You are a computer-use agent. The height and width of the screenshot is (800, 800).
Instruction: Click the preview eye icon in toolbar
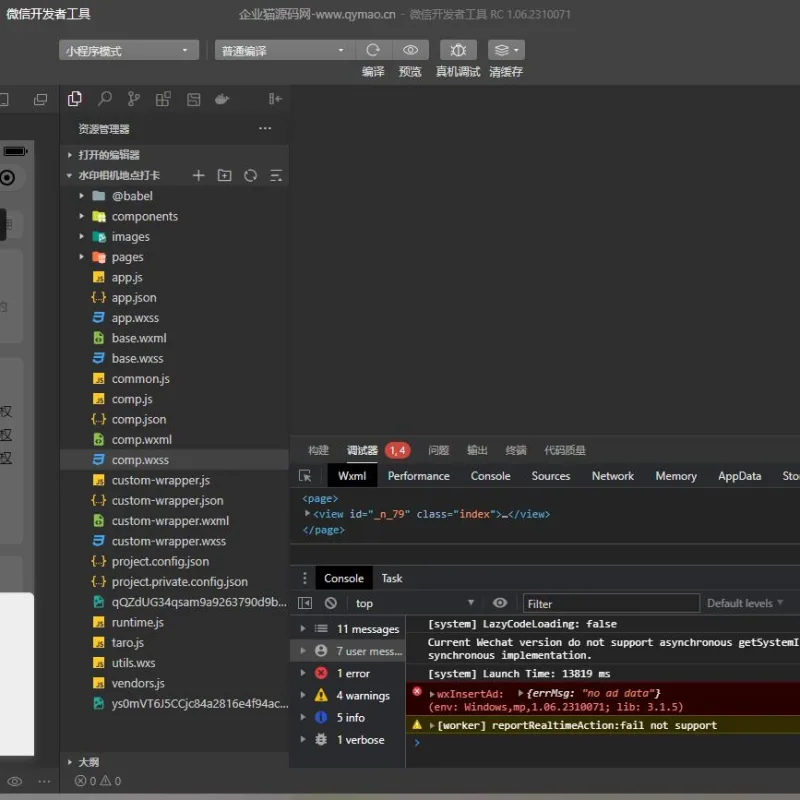pos(410,50)
